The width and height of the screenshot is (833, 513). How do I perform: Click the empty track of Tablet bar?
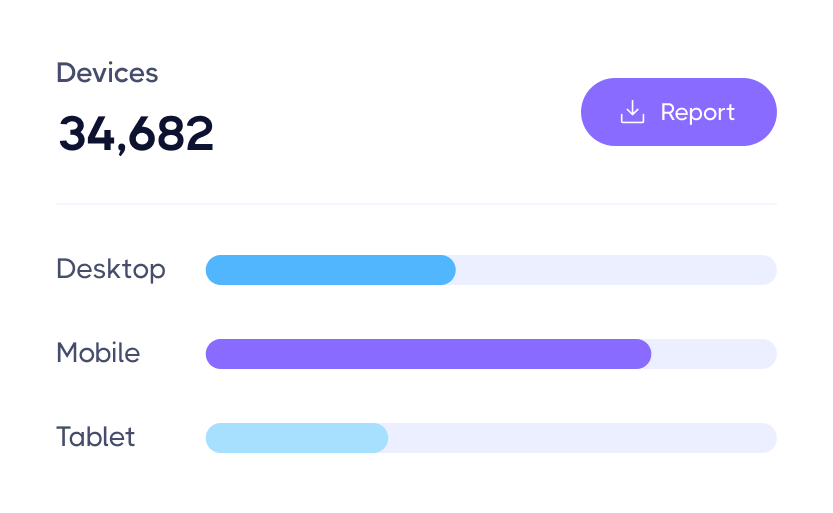(582, 438)
